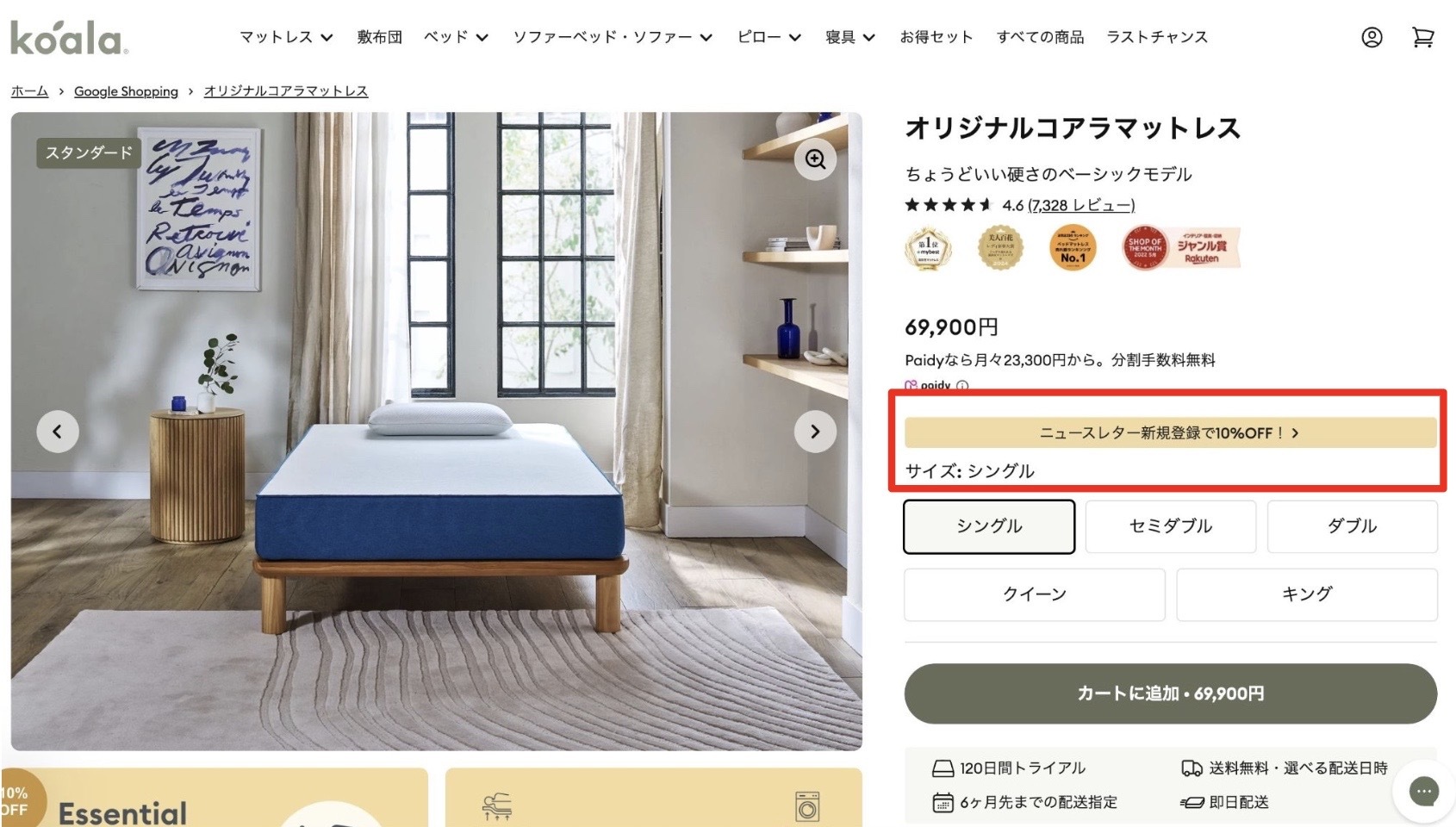Viewport: 1456px width, 827px height.
Task: Click the Paidy info icon
Action: 962,386
